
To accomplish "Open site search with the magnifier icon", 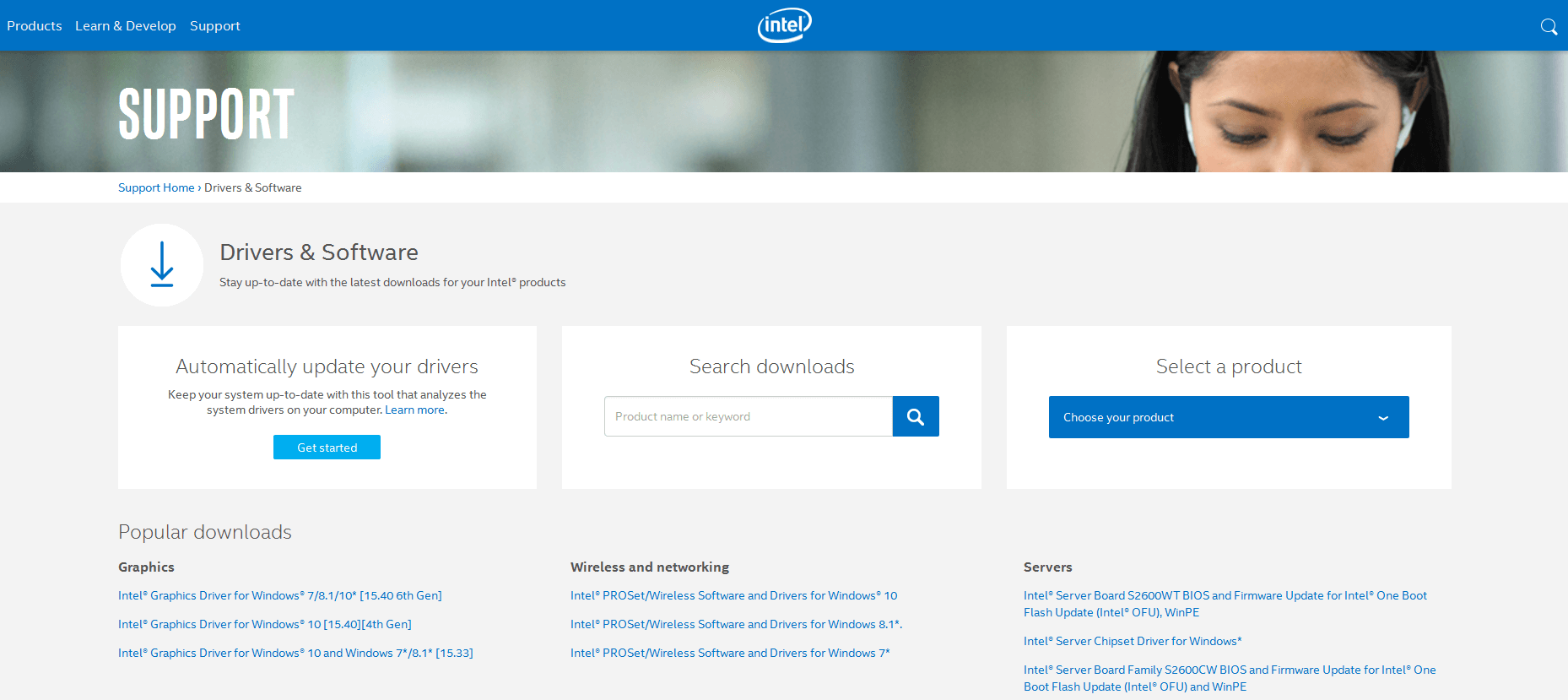I will tap(1549, 26).
